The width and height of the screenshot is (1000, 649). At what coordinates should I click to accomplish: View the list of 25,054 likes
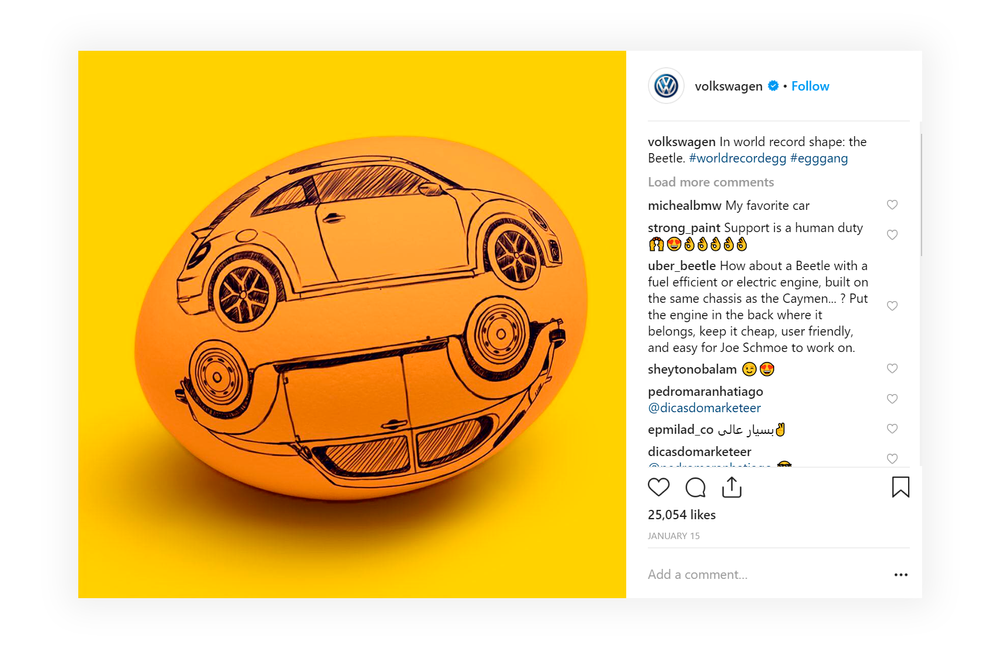pyautogui.click(x=682, y=514)
